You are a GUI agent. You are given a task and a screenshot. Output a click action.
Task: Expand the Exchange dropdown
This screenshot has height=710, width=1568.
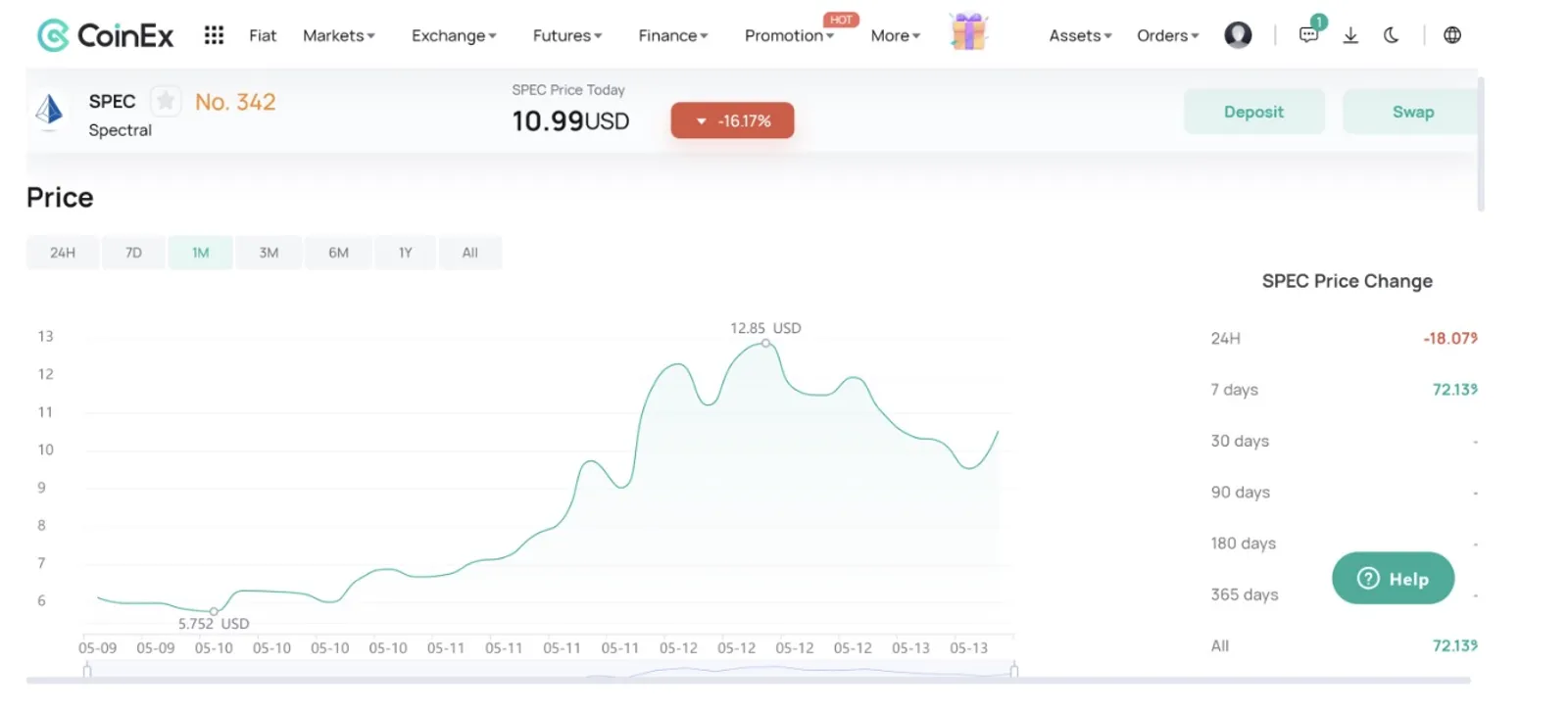click(x=454, y=35)
